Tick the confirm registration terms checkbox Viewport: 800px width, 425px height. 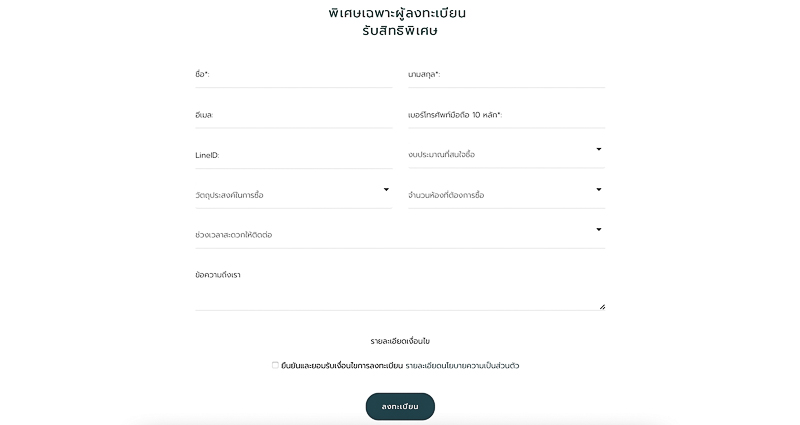pos(276,365)
